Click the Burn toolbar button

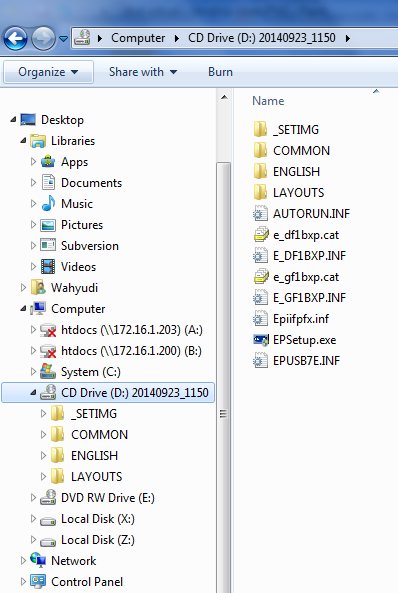(220, 72)
